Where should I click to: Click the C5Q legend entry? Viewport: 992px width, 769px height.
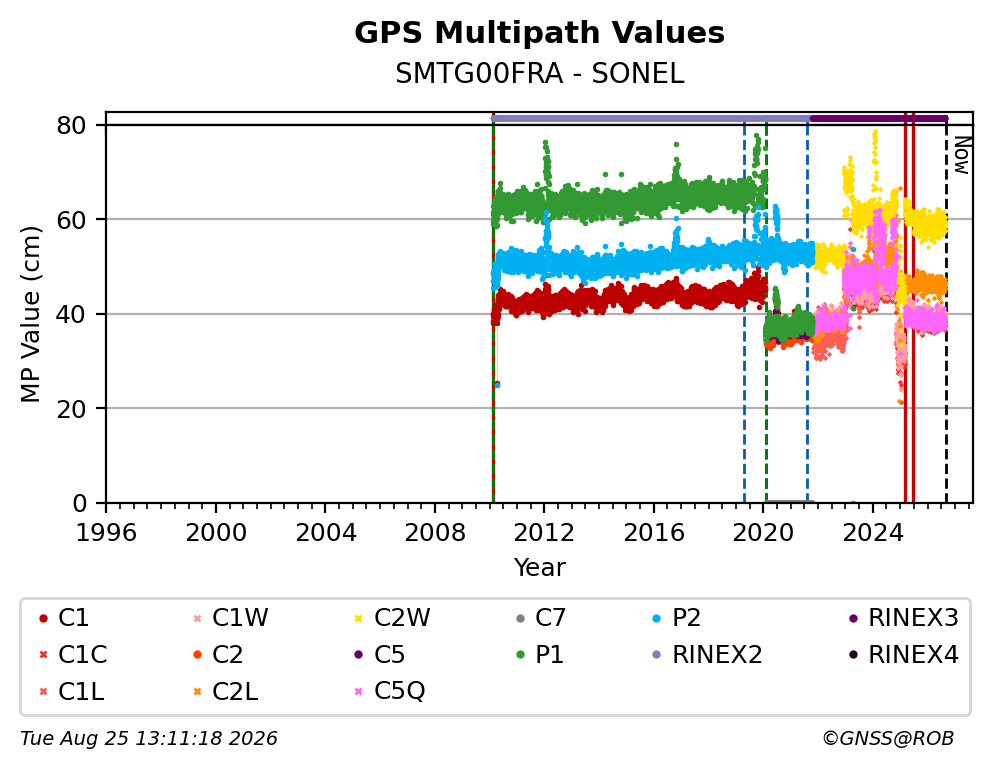390,692
